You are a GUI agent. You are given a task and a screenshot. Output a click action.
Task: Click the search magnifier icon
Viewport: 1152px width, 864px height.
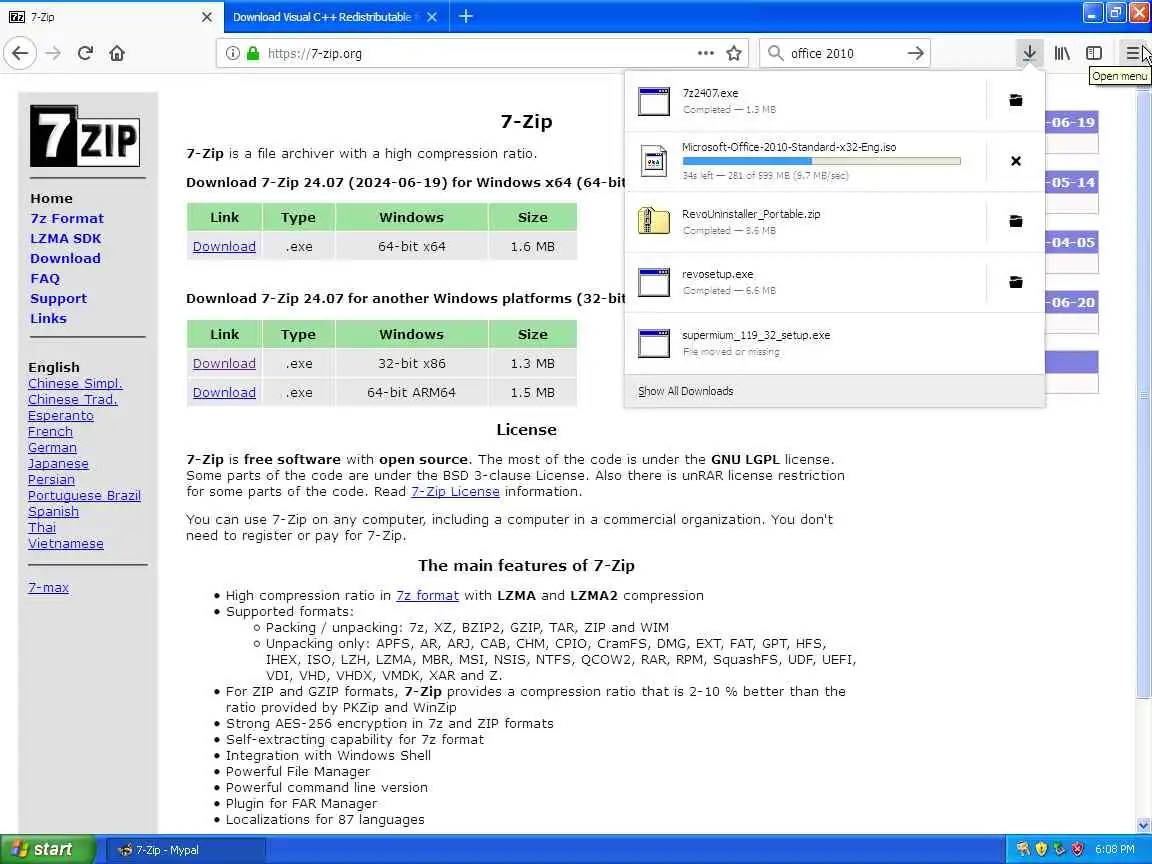pyautogui.click(x=775, y=53)
